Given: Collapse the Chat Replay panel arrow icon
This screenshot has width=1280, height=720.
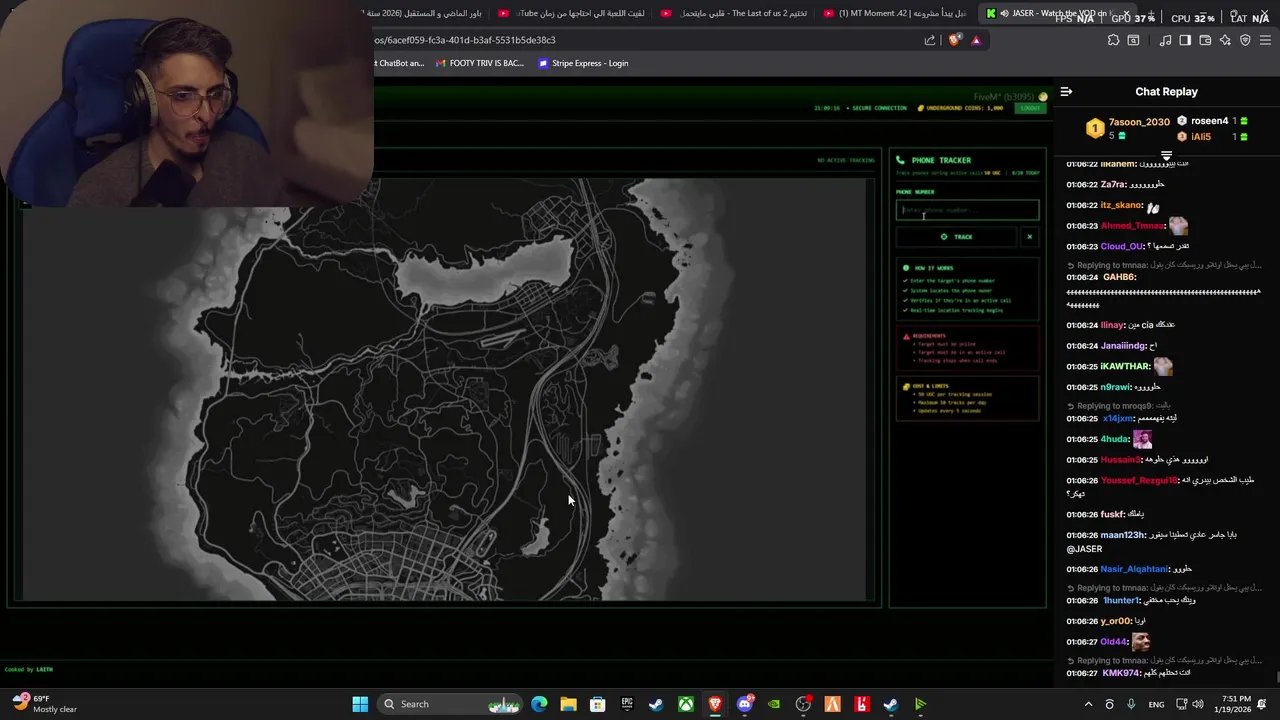Looking at the screenshot, I should (x=1066, y=91).
